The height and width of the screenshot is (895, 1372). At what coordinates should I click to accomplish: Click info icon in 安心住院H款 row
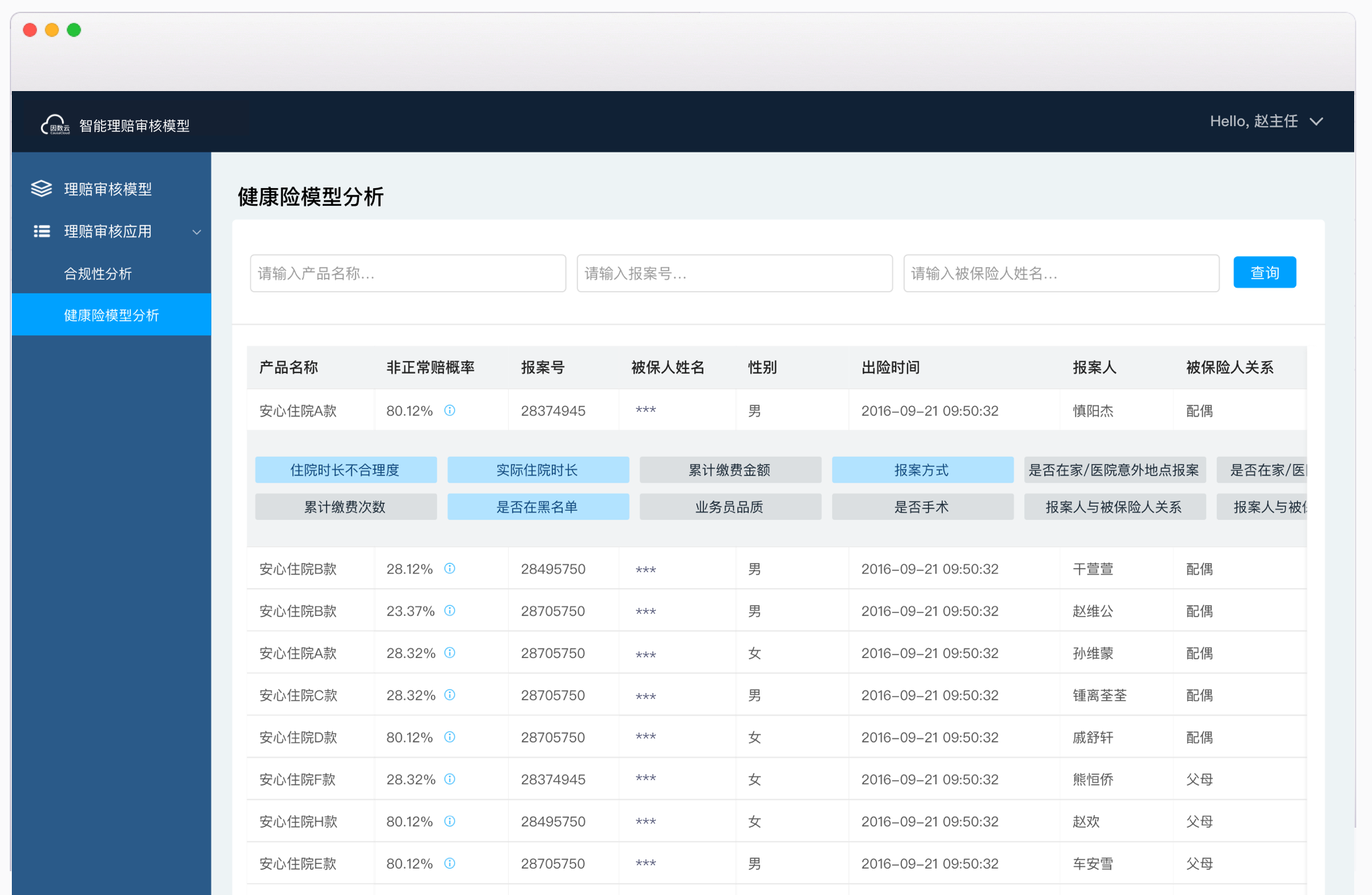(449, 822)
